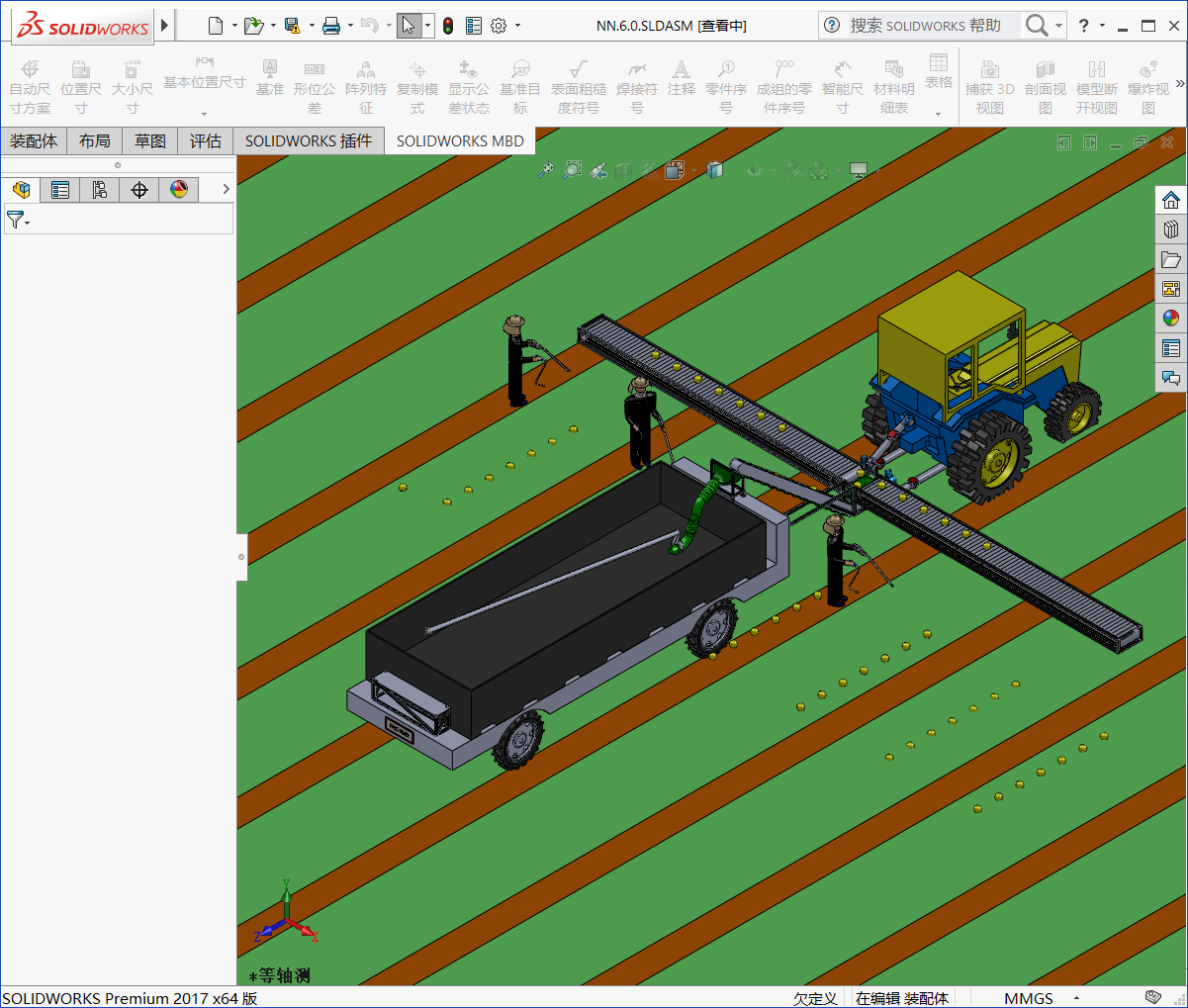Click the View Orientation cube icon

[x=675, y=170]
